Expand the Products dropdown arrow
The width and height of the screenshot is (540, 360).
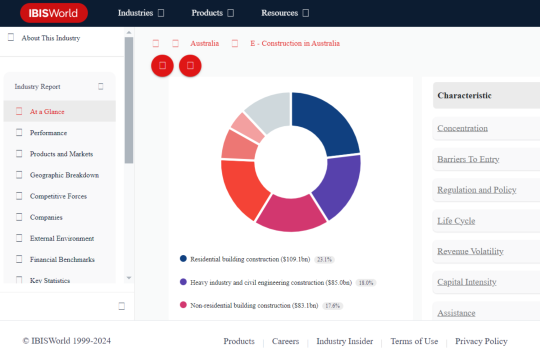(x=231, y=13)
